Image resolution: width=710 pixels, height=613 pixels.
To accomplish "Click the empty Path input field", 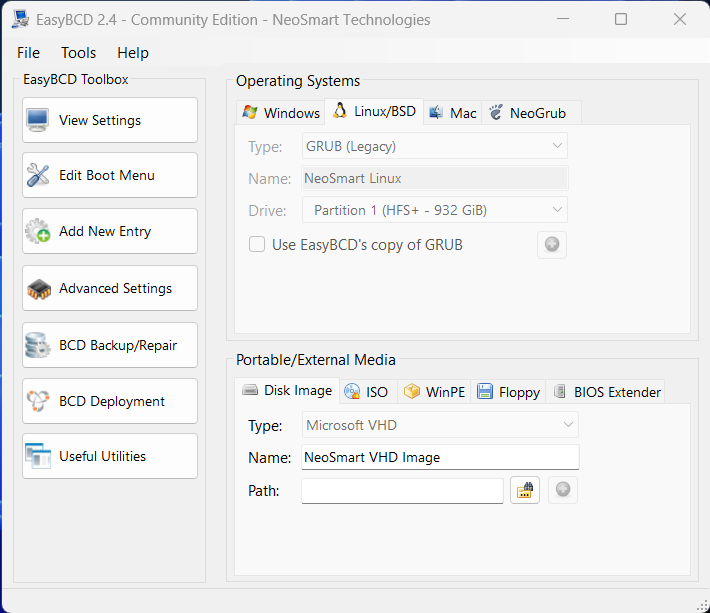I will 403,490.
